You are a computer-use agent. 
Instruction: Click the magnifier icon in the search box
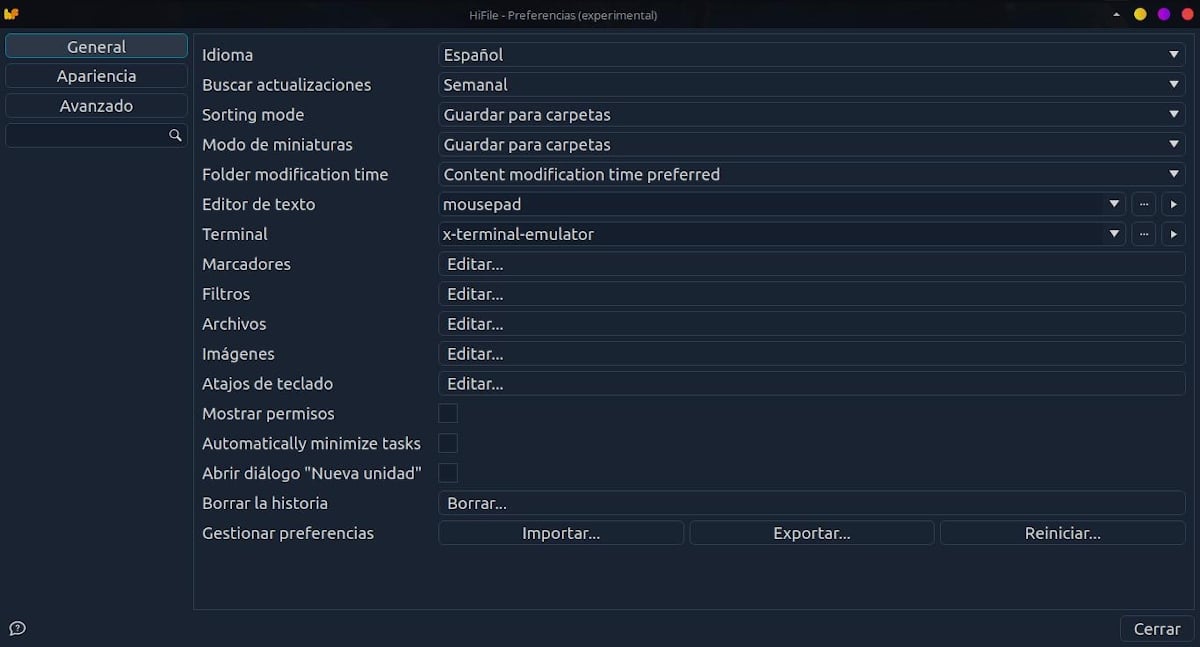[x=175, y=135]
